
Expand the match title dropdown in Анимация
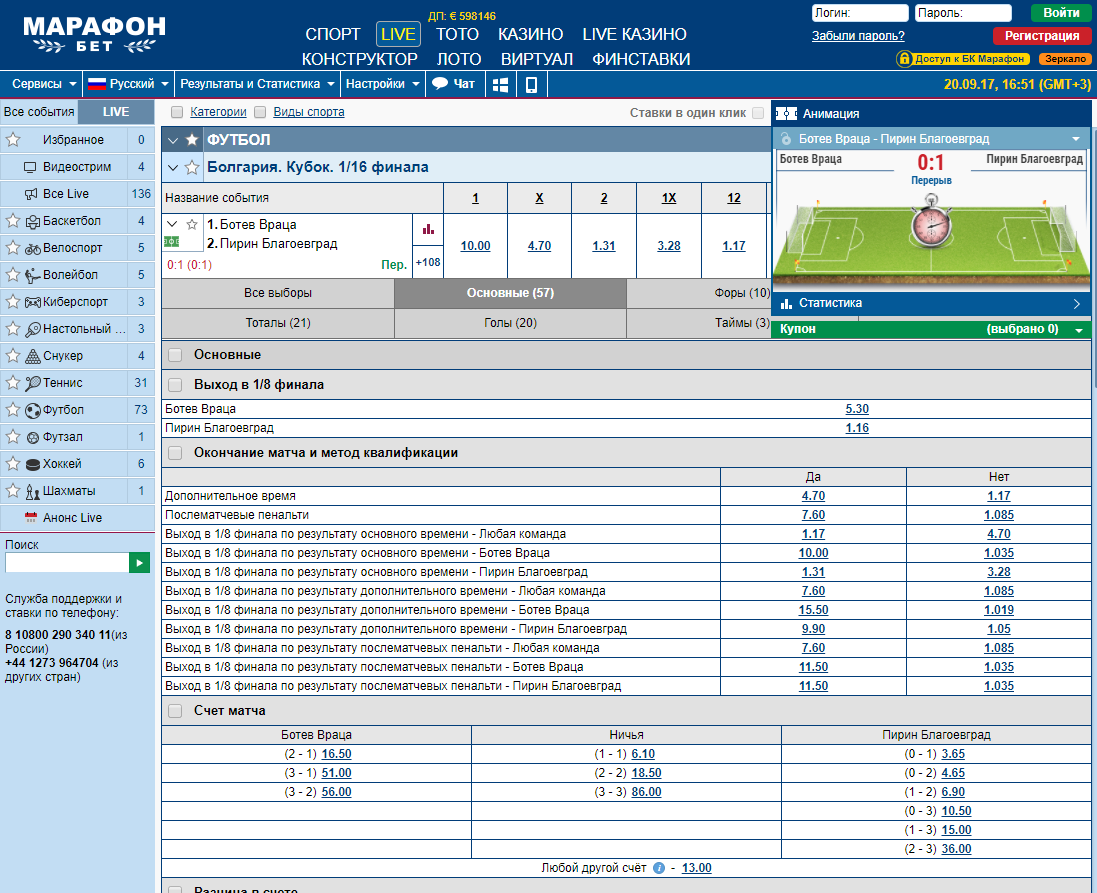point(1075,139)
